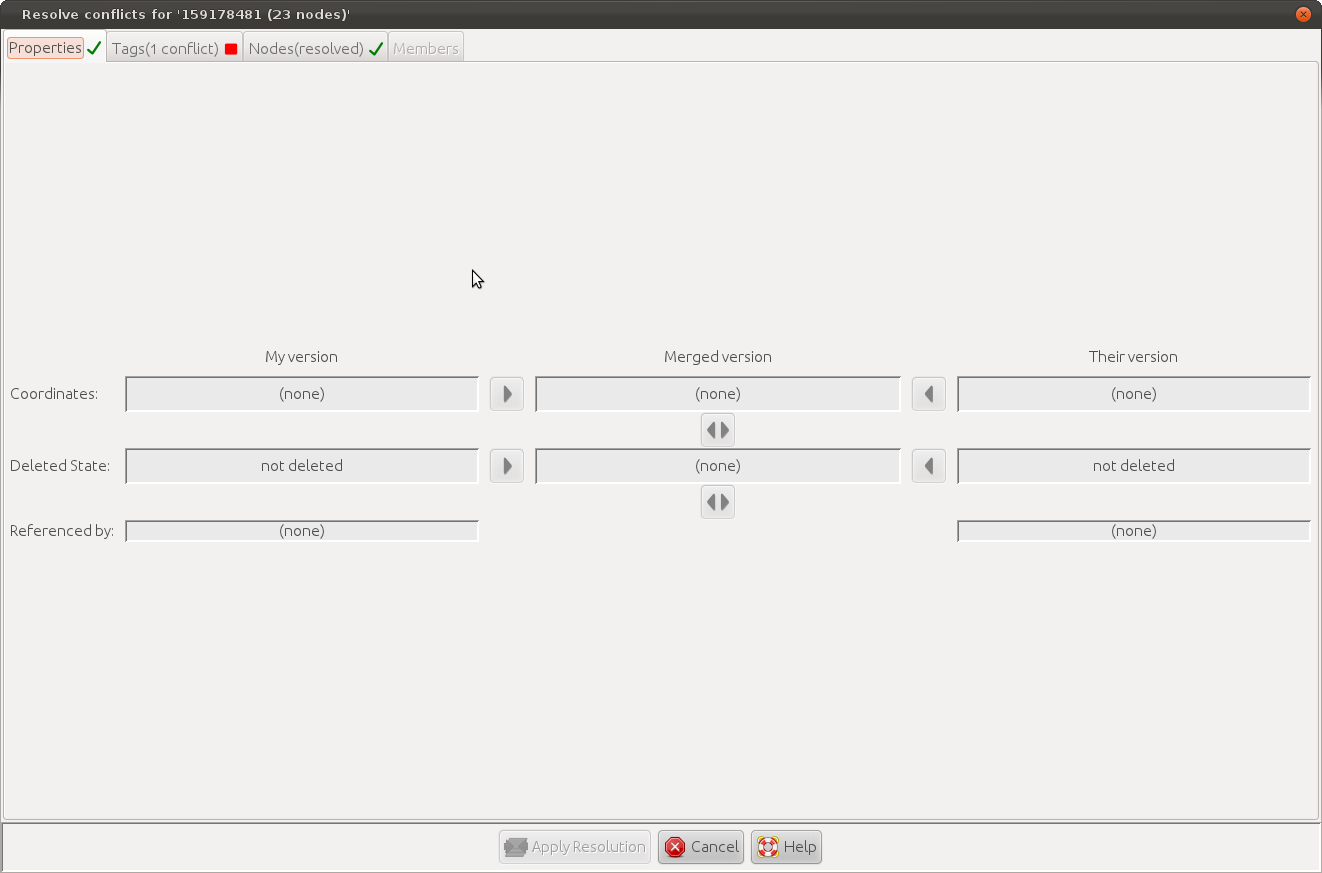Undecide the coordinates conflict with double arrow
Viewport: 1322px width, 873px height.
pyautogui.click(x=717, y=430)
